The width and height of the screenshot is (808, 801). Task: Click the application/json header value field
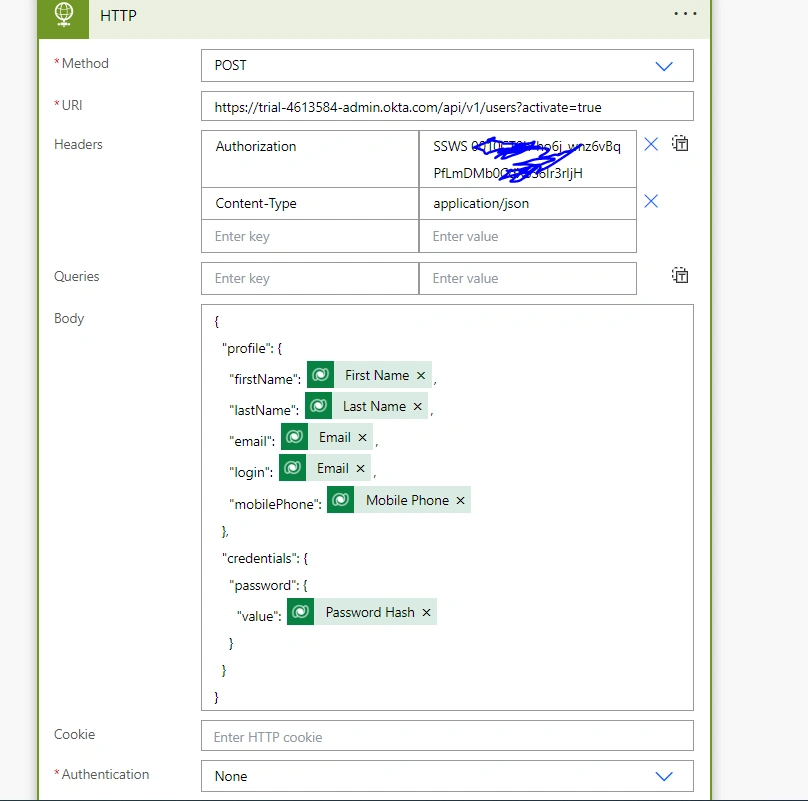point(528,204)
